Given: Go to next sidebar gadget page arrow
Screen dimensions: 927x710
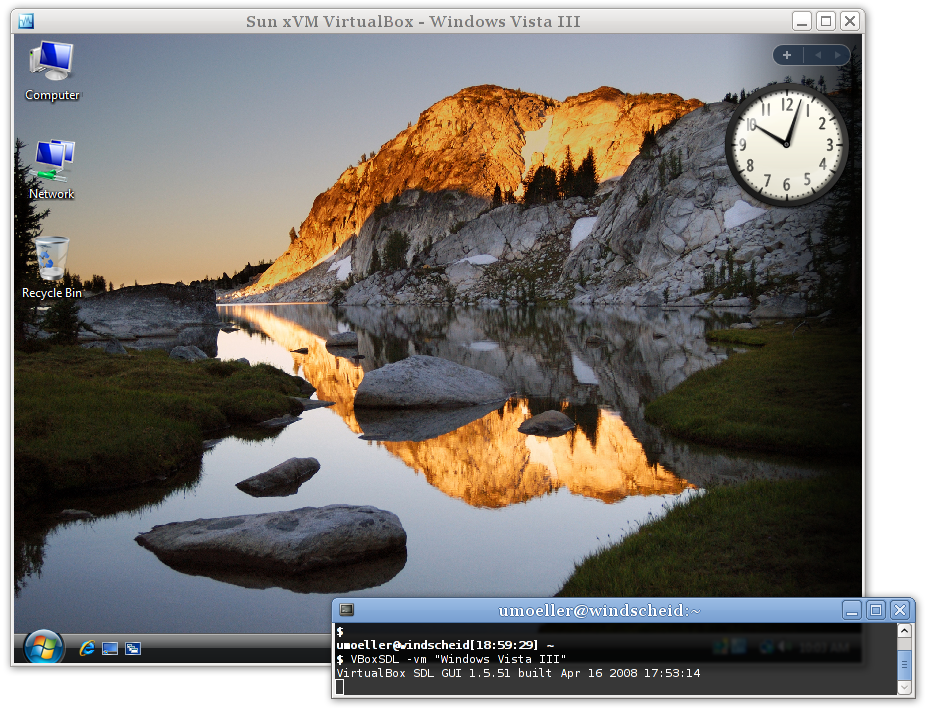Looking at the screenshot, I should click(x=837, y=55).
